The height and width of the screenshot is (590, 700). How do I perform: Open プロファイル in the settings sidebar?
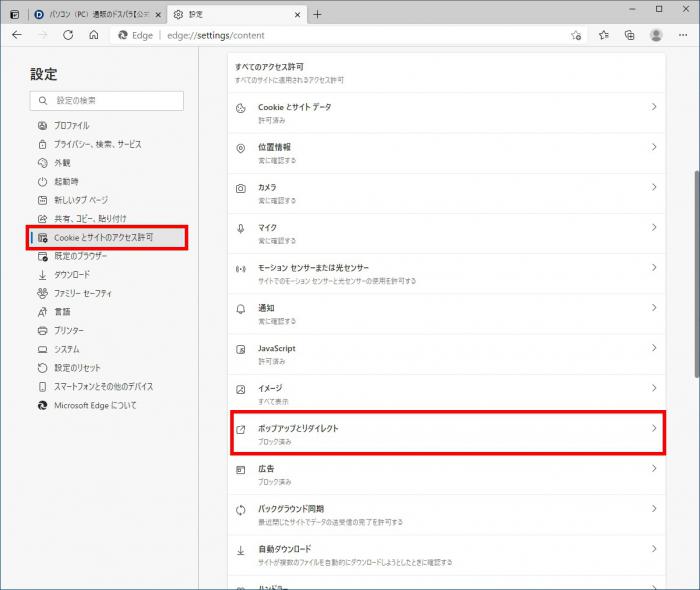(72, 126)
